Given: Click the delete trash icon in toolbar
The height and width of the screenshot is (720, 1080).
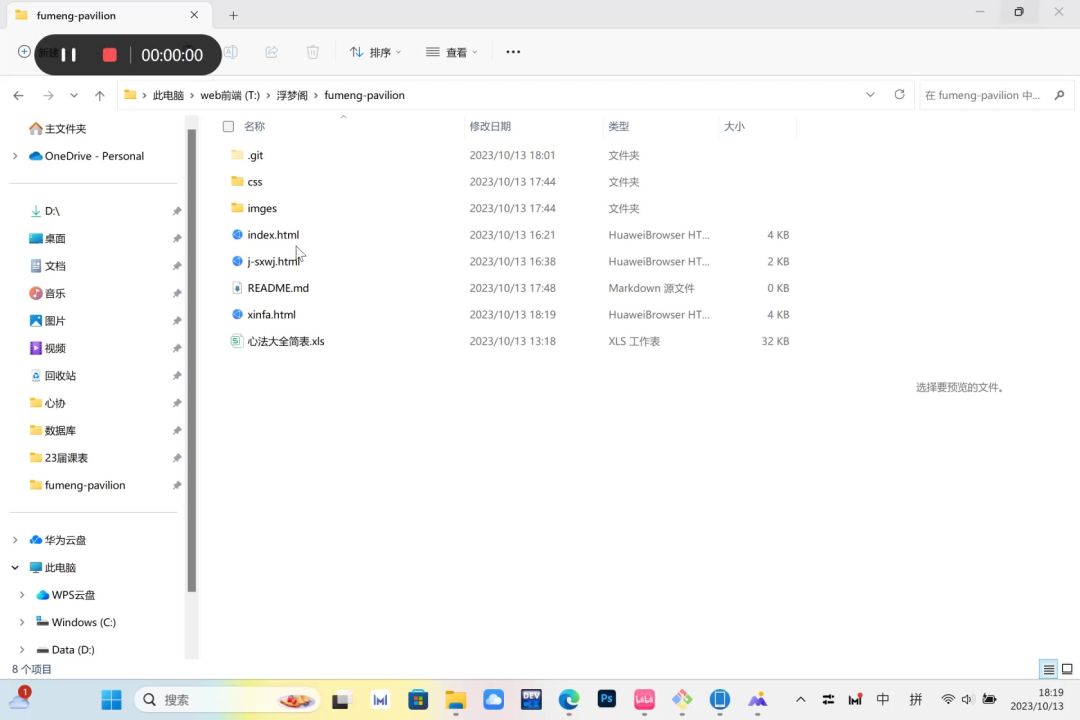Looking at the screenshot, I should pos(313,52).
